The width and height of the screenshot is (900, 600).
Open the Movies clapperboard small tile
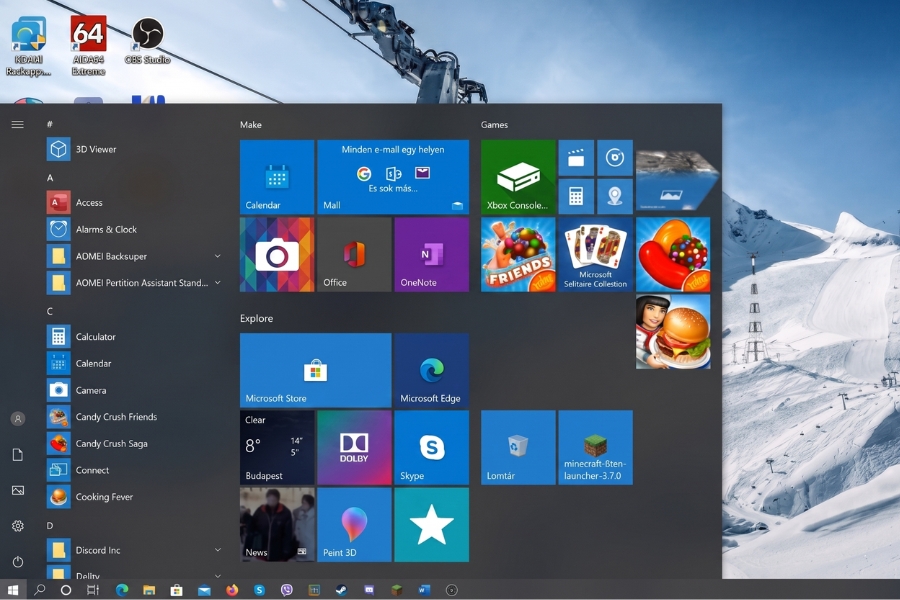[576, 157]
